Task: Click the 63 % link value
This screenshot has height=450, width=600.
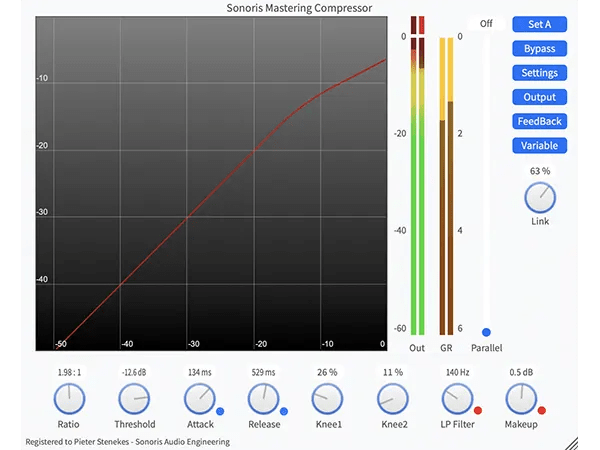Action: point(540,171)
